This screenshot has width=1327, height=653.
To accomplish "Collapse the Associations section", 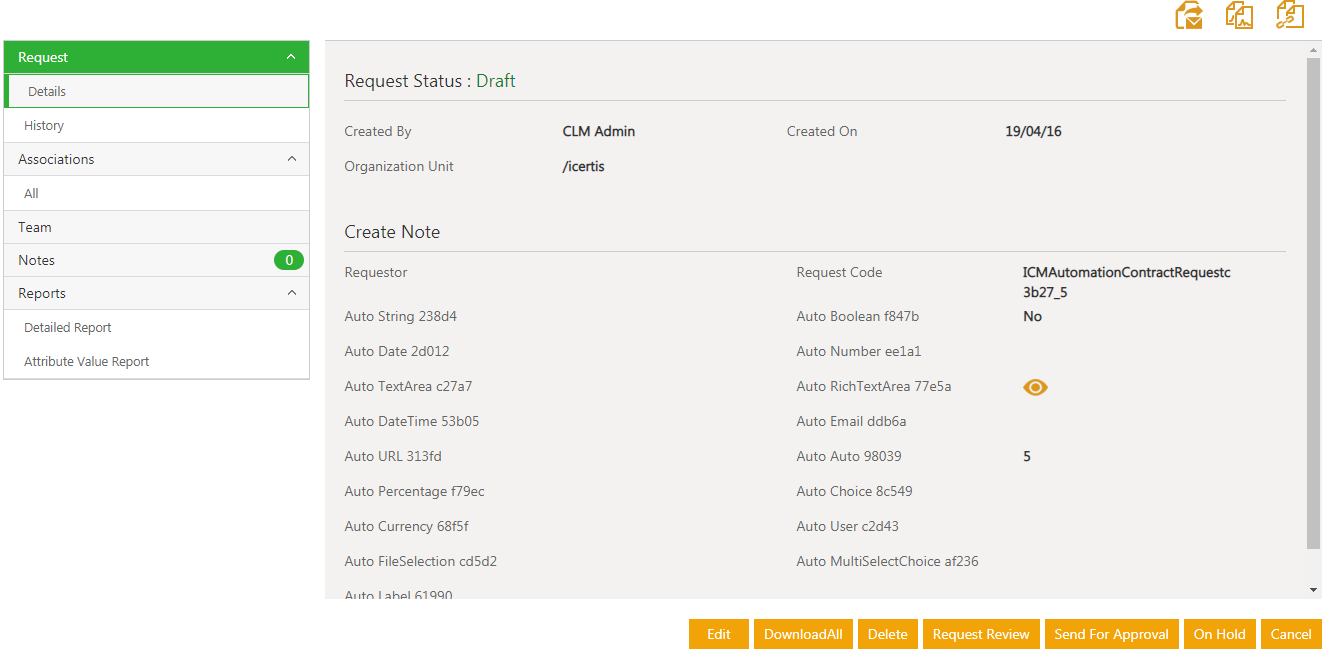I will tap(291, 159).
